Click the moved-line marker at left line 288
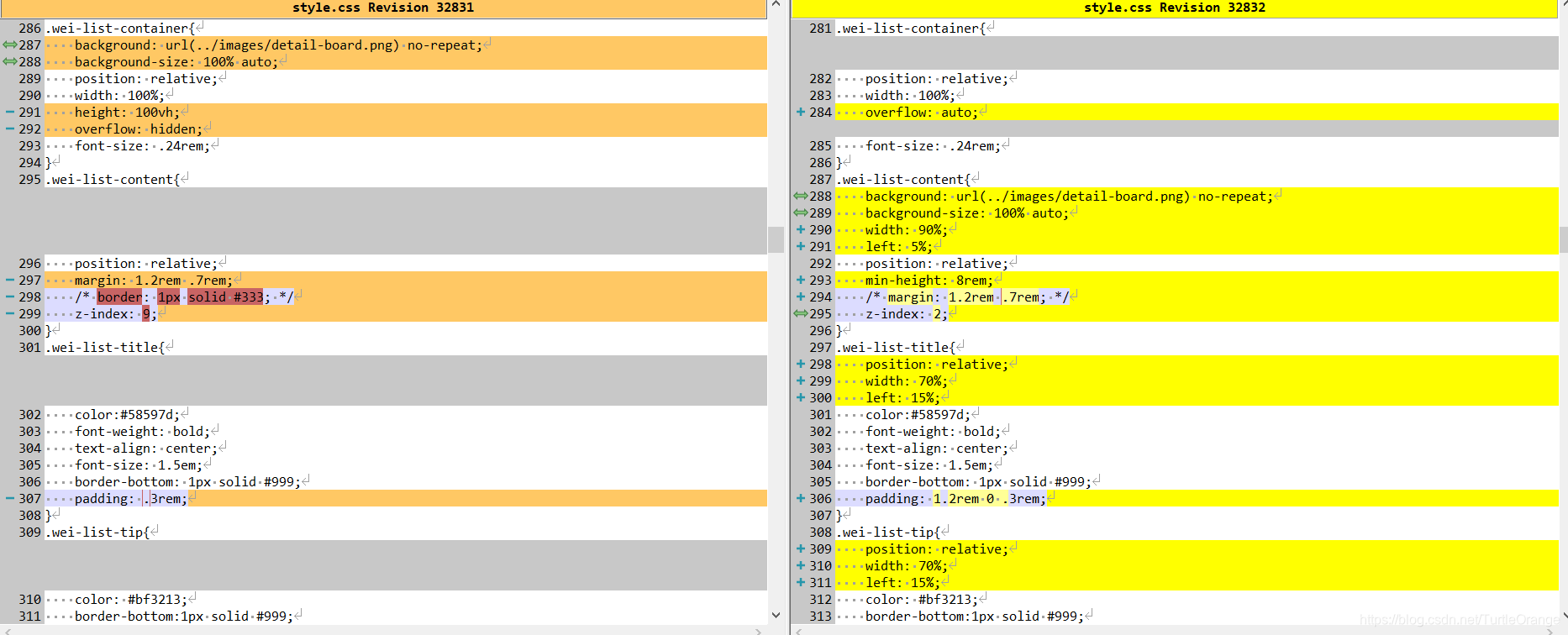Viewport: 1568px width, 635px height. pyautogui.click(x=9, y=61)
